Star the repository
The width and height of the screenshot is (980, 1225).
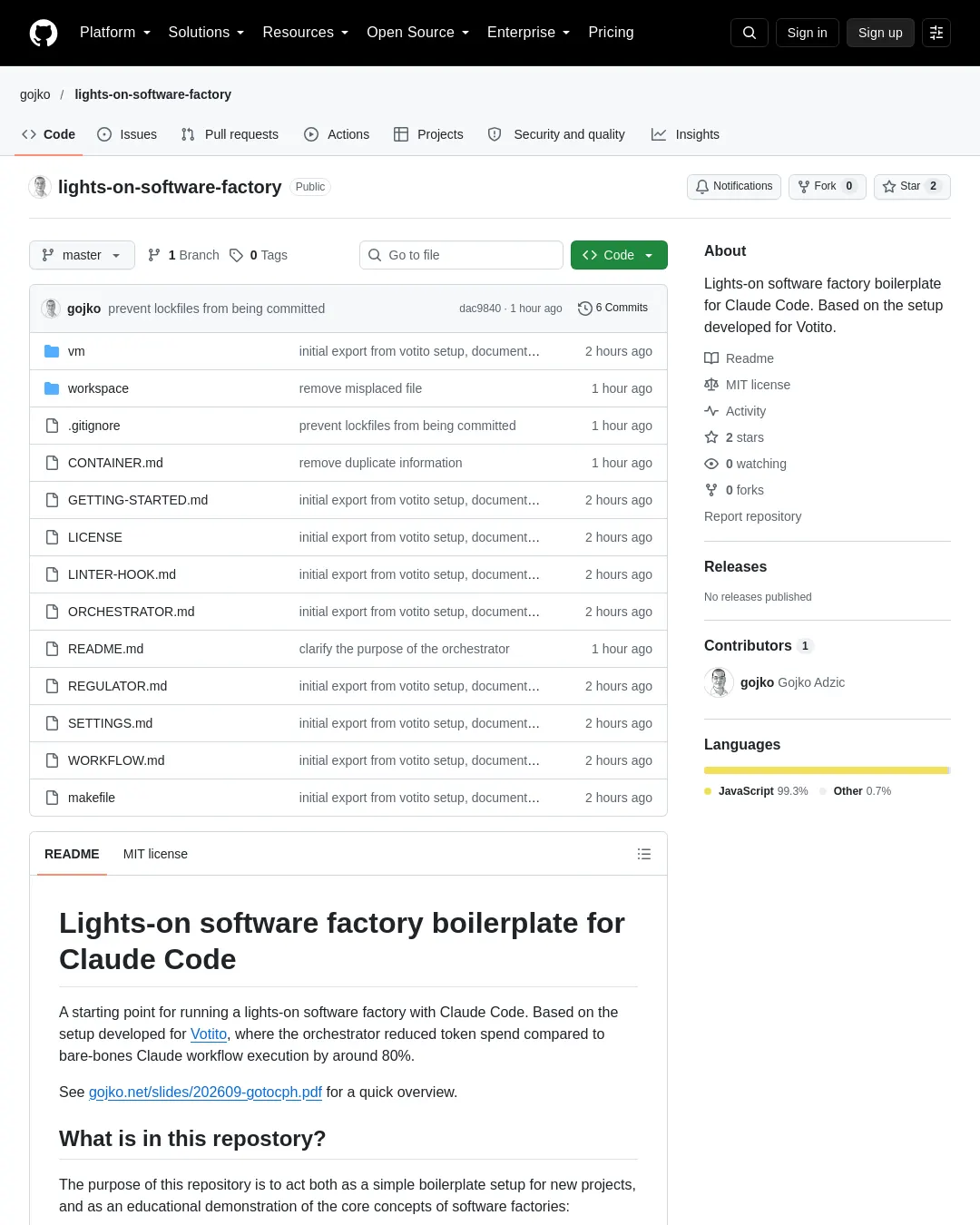[912, 186]
